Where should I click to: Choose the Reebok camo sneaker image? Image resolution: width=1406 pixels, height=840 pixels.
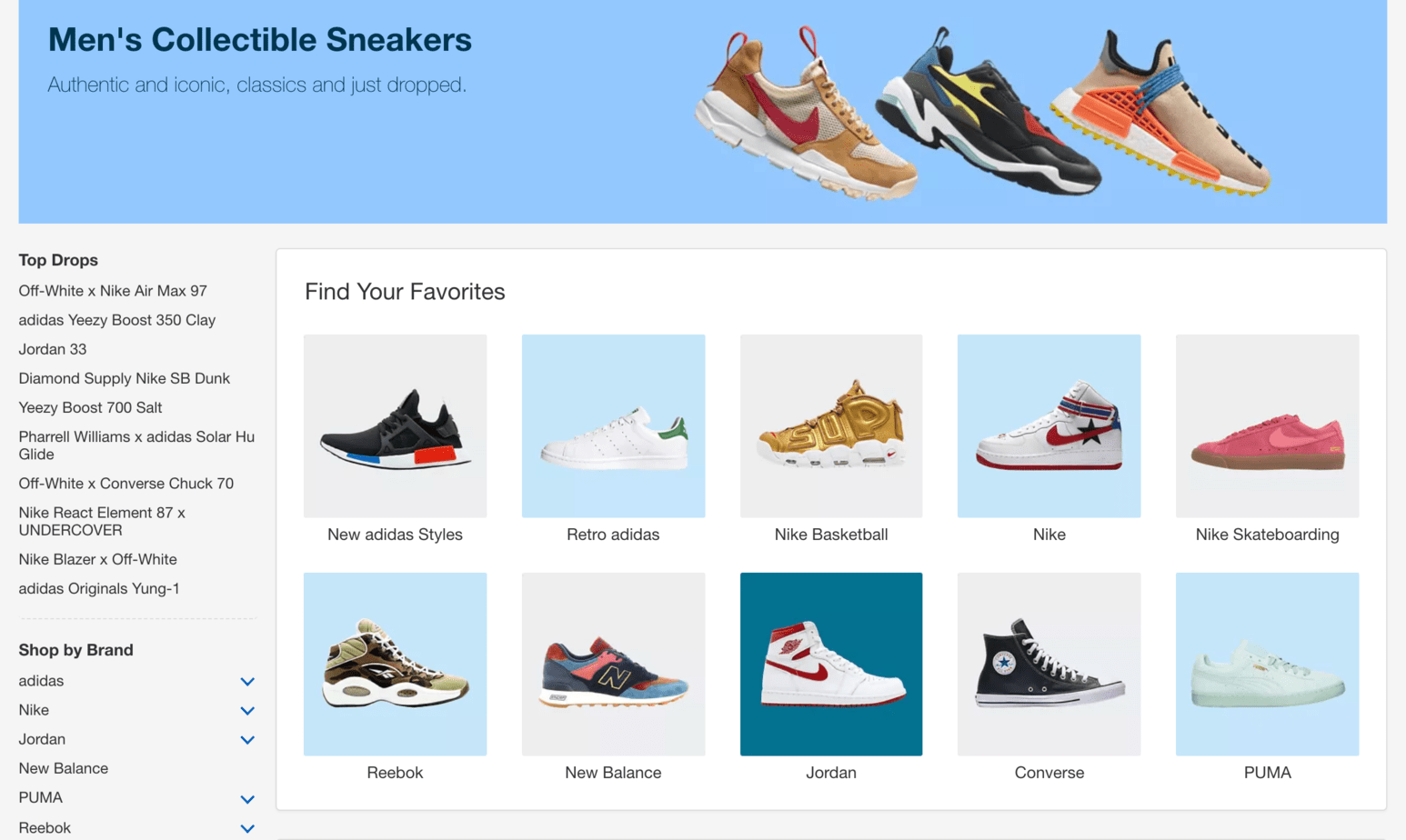[395, 664]
